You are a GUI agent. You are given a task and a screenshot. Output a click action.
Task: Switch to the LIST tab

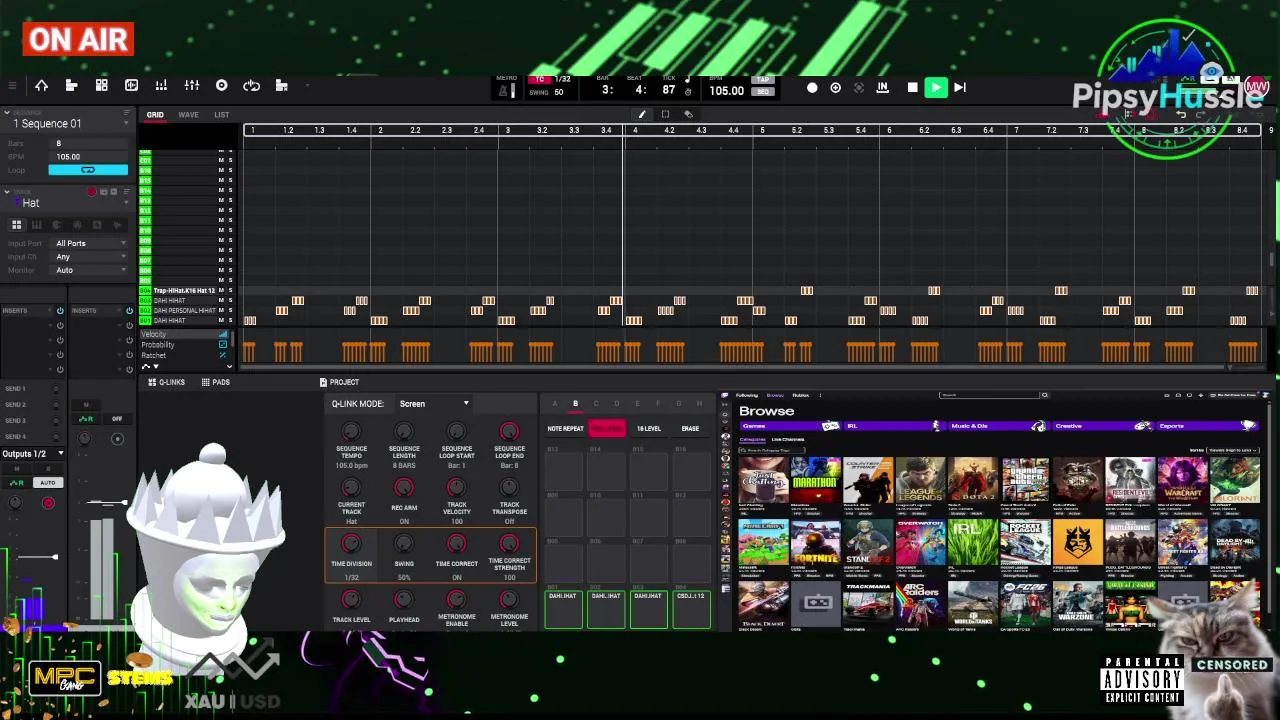(221, 115)
